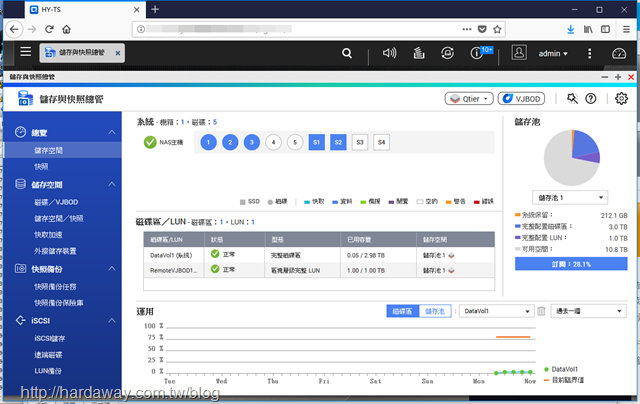Open 快取加速 in the sidebar
The image size is (640, 404).
(x=48, y=235)
